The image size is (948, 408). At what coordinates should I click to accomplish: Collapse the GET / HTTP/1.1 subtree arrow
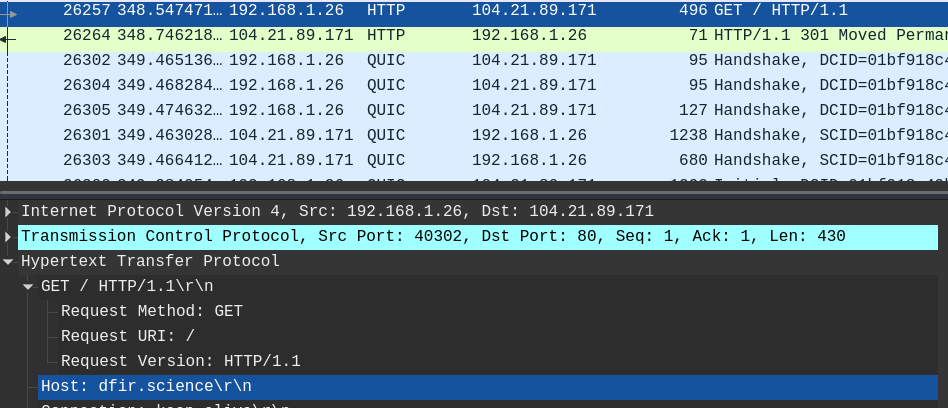[28, 286]
